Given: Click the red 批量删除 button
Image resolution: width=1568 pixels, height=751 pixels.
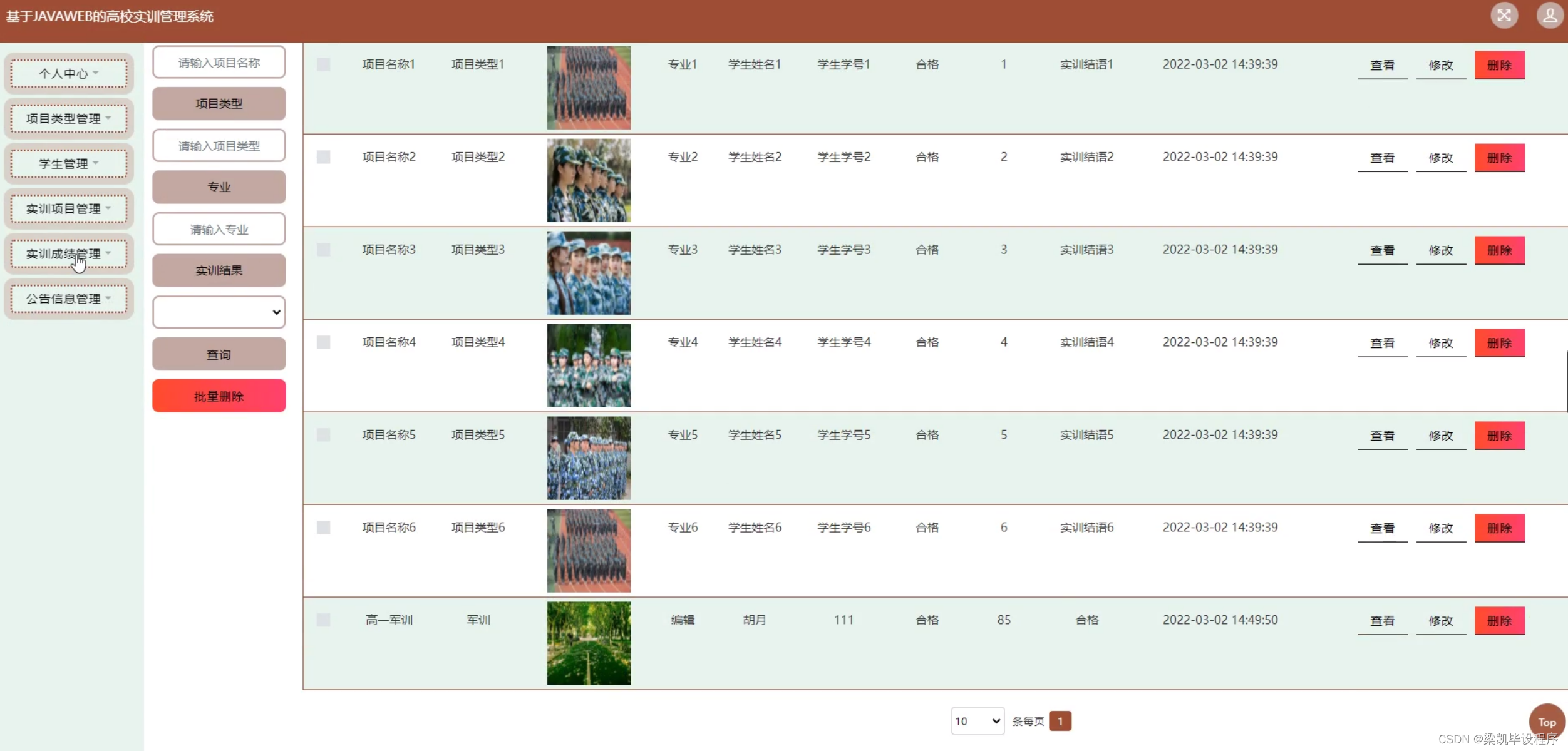Looking at the screenshot, I should (x=219, y=396).
